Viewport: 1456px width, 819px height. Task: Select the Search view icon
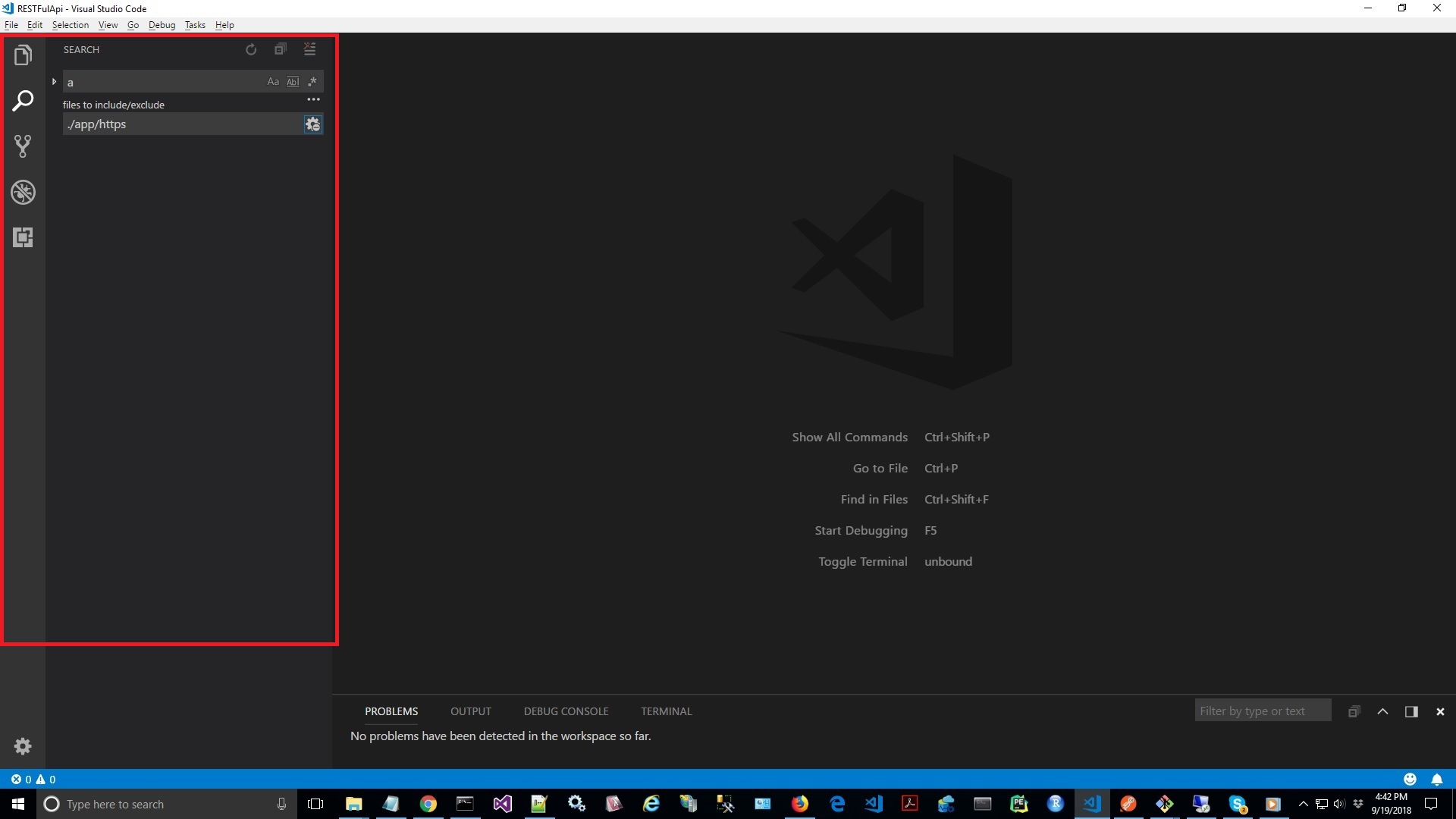click(23, 100)
